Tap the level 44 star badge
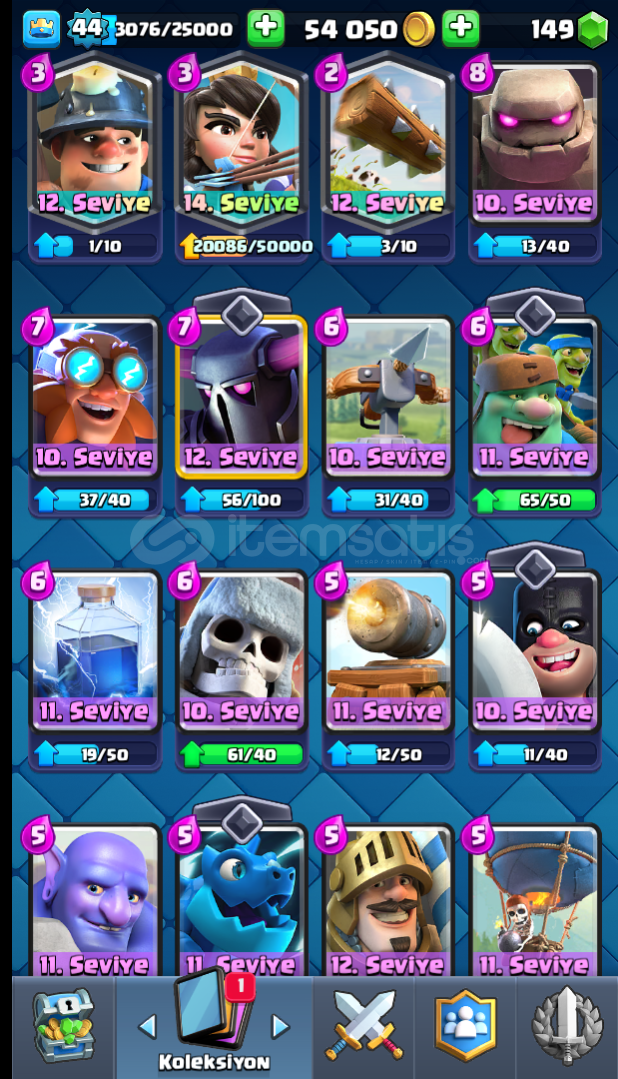618x1079 pixels. click(x=88, y=29)
